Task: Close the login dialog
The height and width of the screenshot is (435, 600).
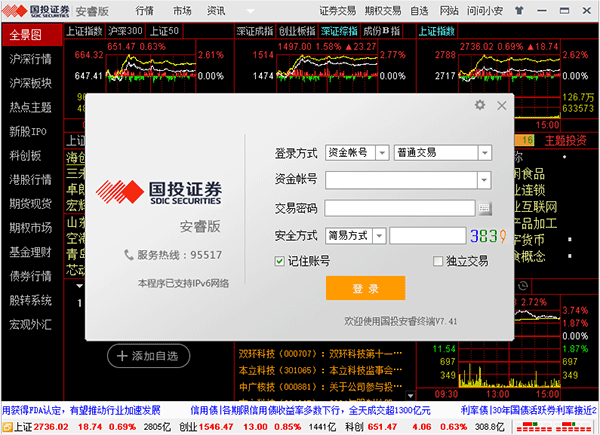Action: (x=502, y=105)
